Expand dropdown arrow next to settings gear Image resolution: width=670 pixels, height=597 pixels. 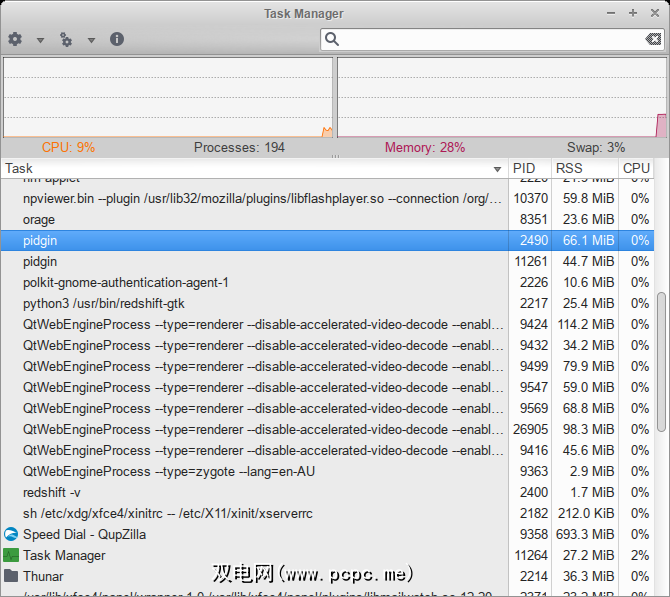41,40
